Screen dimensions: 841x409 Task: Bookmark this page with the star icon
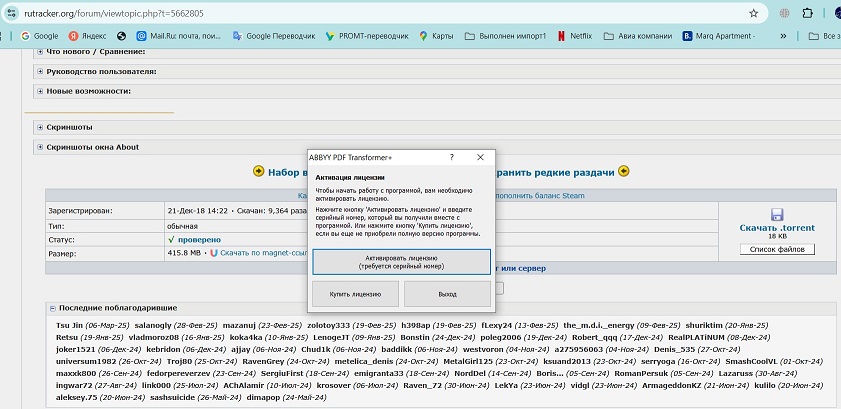753,13
